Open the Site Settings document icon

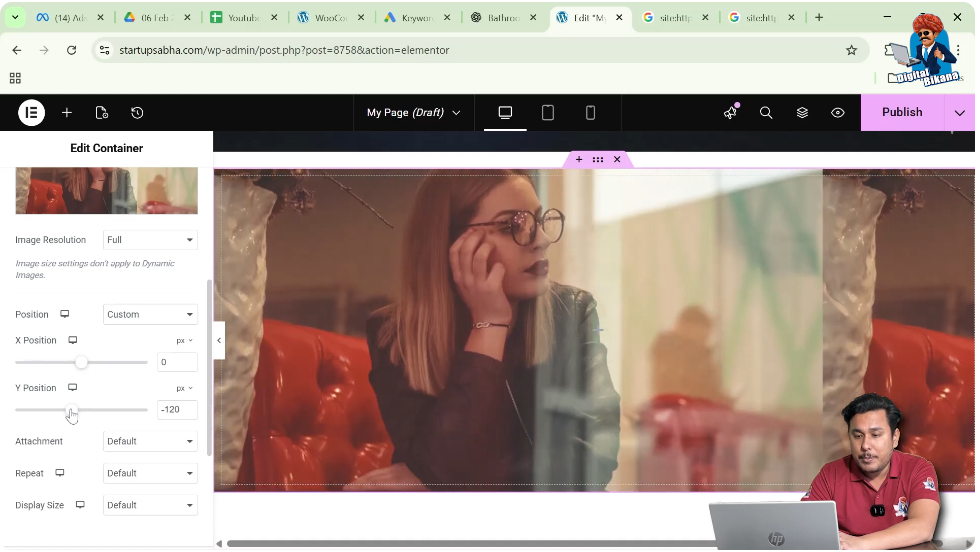[x=102, y=113]
